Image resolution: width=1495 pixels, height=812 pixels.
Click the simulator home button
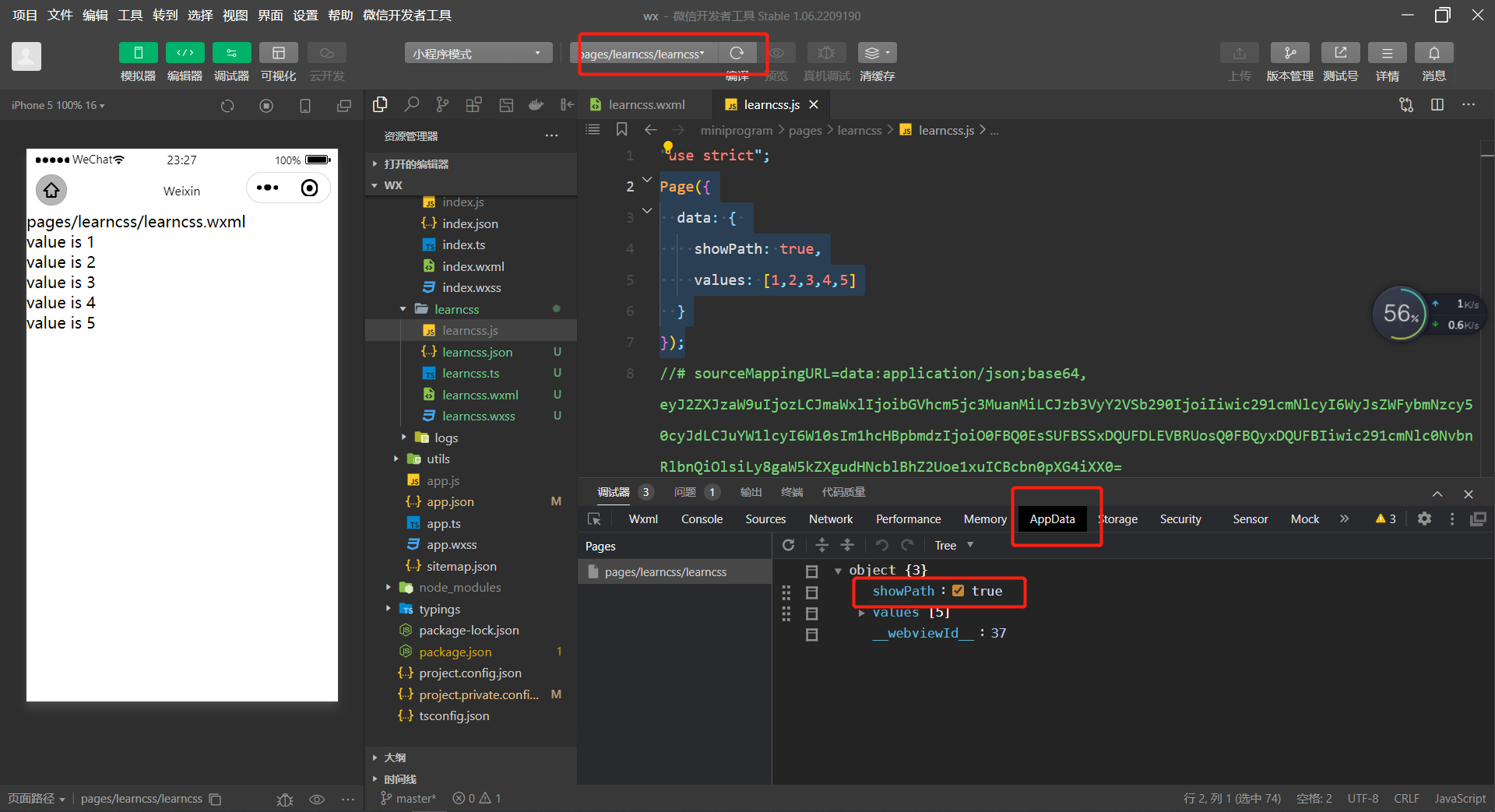pos(51,190)
